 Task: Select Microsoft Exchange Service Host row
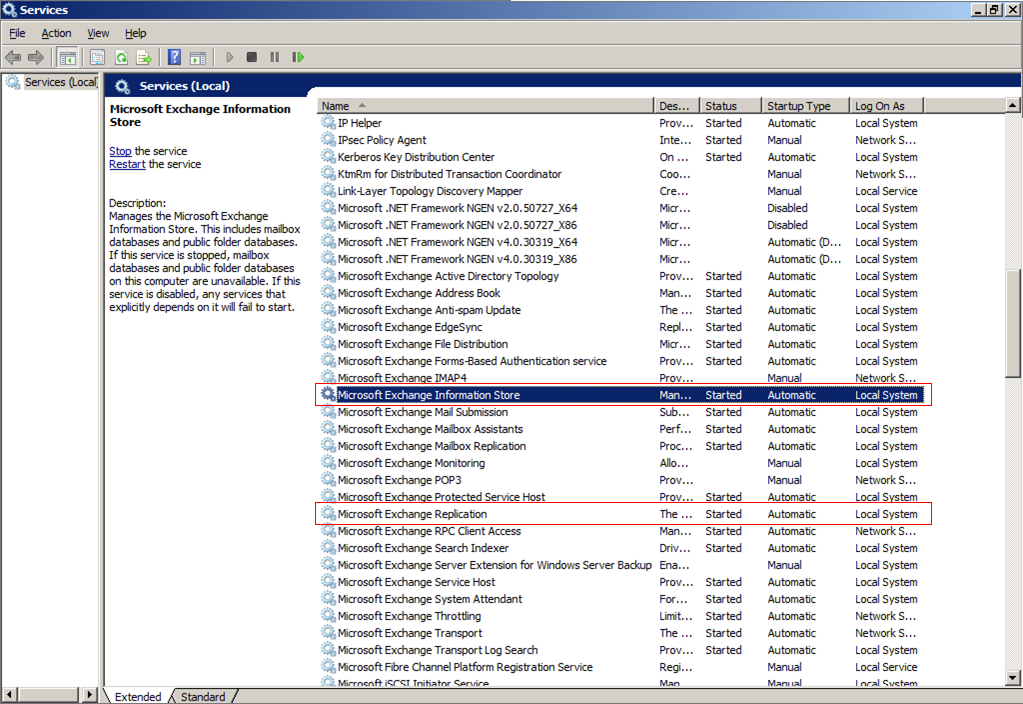coord(622,582)
